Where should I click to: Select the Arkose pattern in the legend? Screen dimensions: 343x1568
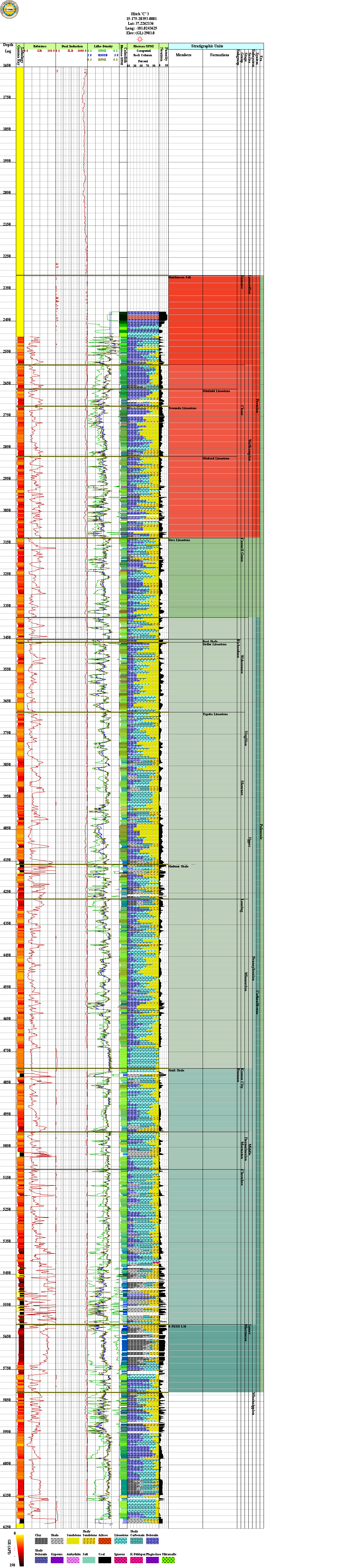tap(104, 1542)
